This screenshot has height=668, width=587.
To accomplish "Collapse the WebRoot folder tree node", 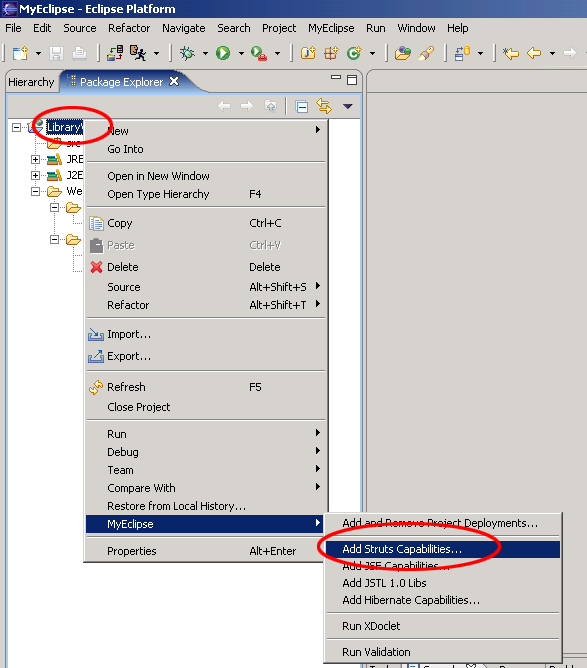I will click(35, 192).
